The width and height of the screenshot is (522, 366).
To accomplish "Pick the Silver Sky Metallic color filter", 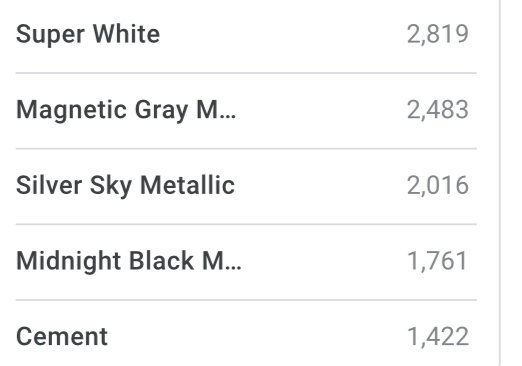I will [246, 186].
